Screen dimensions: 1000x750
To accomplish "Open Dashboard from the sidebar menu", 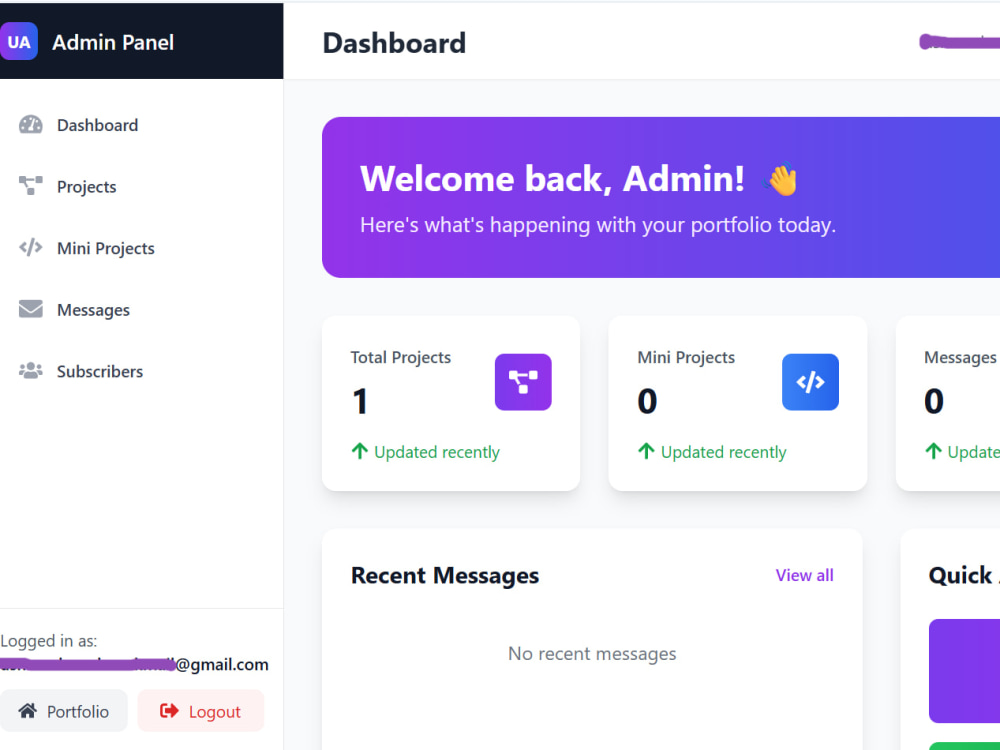I will click(98, 125).
